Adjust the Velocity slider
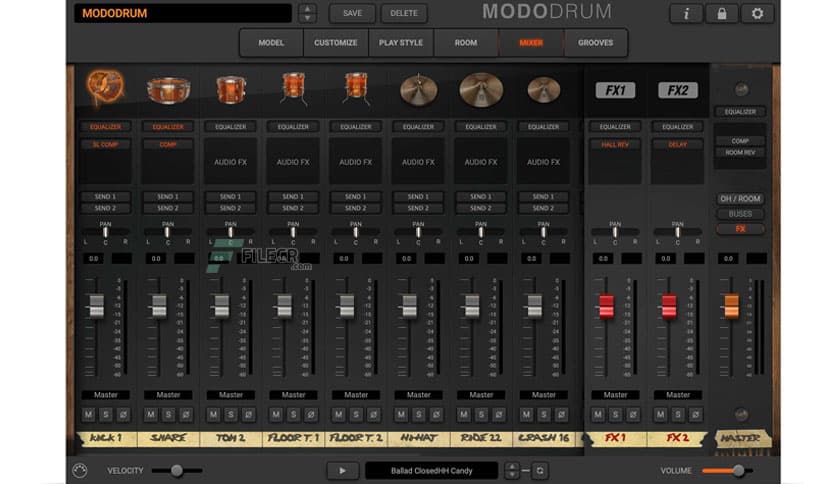The height and width of the screenshot is (484, 836). click(x=176, y=470)
